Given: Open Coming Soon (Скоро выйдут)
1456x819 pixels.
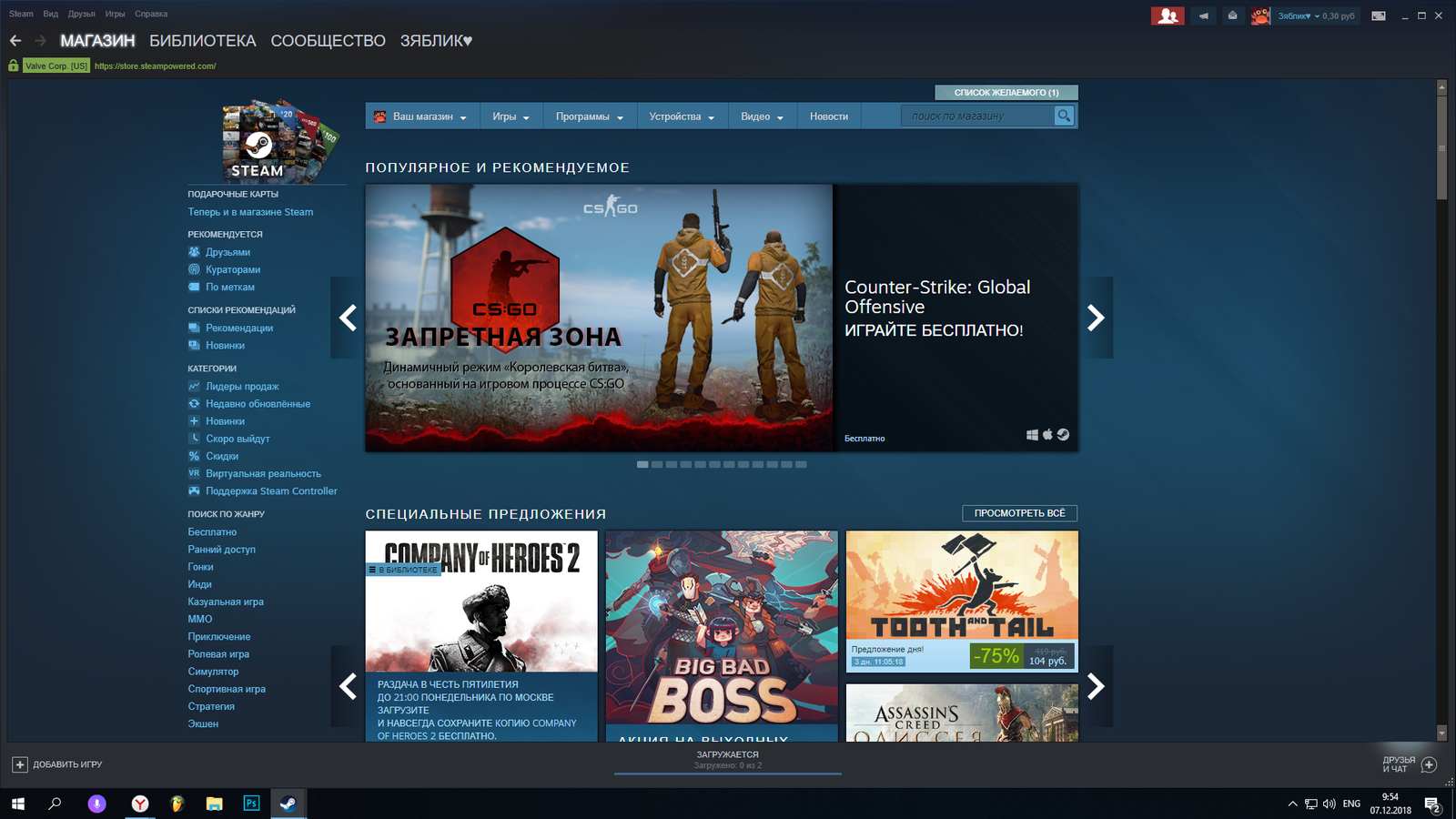Looking at the screenshot, I should pyautogui.click(x=238, y=439).
